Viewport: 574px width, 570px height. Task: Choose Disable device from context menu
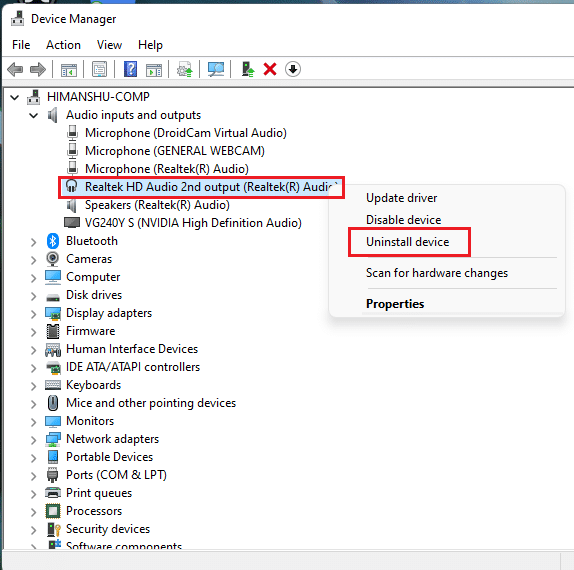click(403, 220)
